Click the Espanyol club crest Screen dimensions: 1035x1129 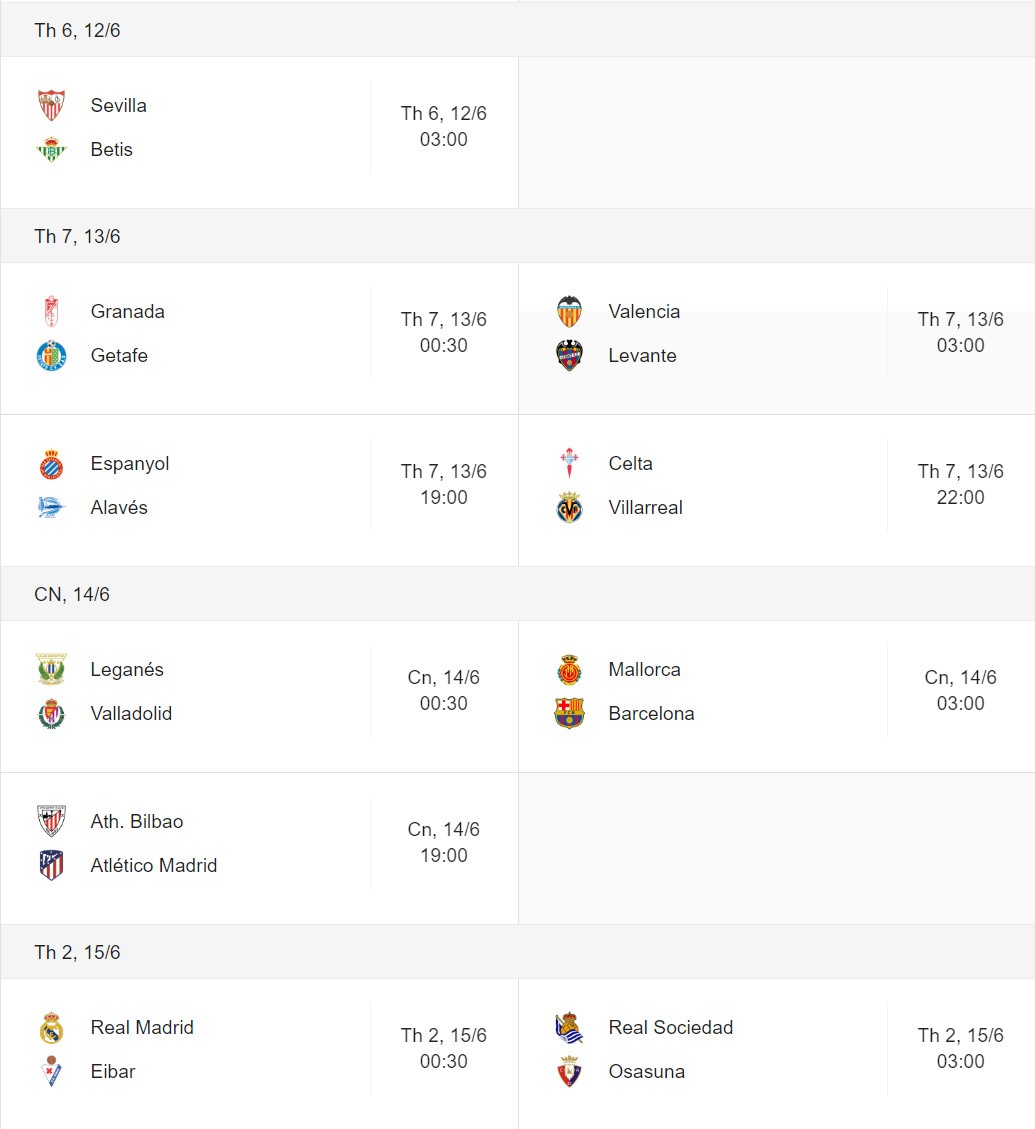(51, 464)
